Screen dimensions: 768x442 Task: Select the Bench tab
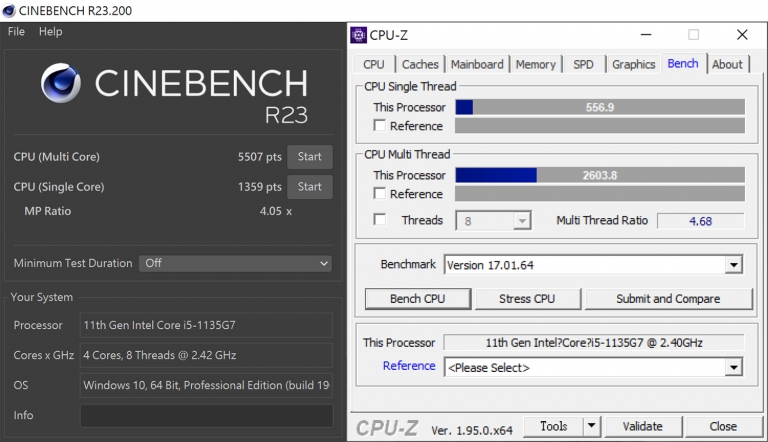click(x=683, y=64)
